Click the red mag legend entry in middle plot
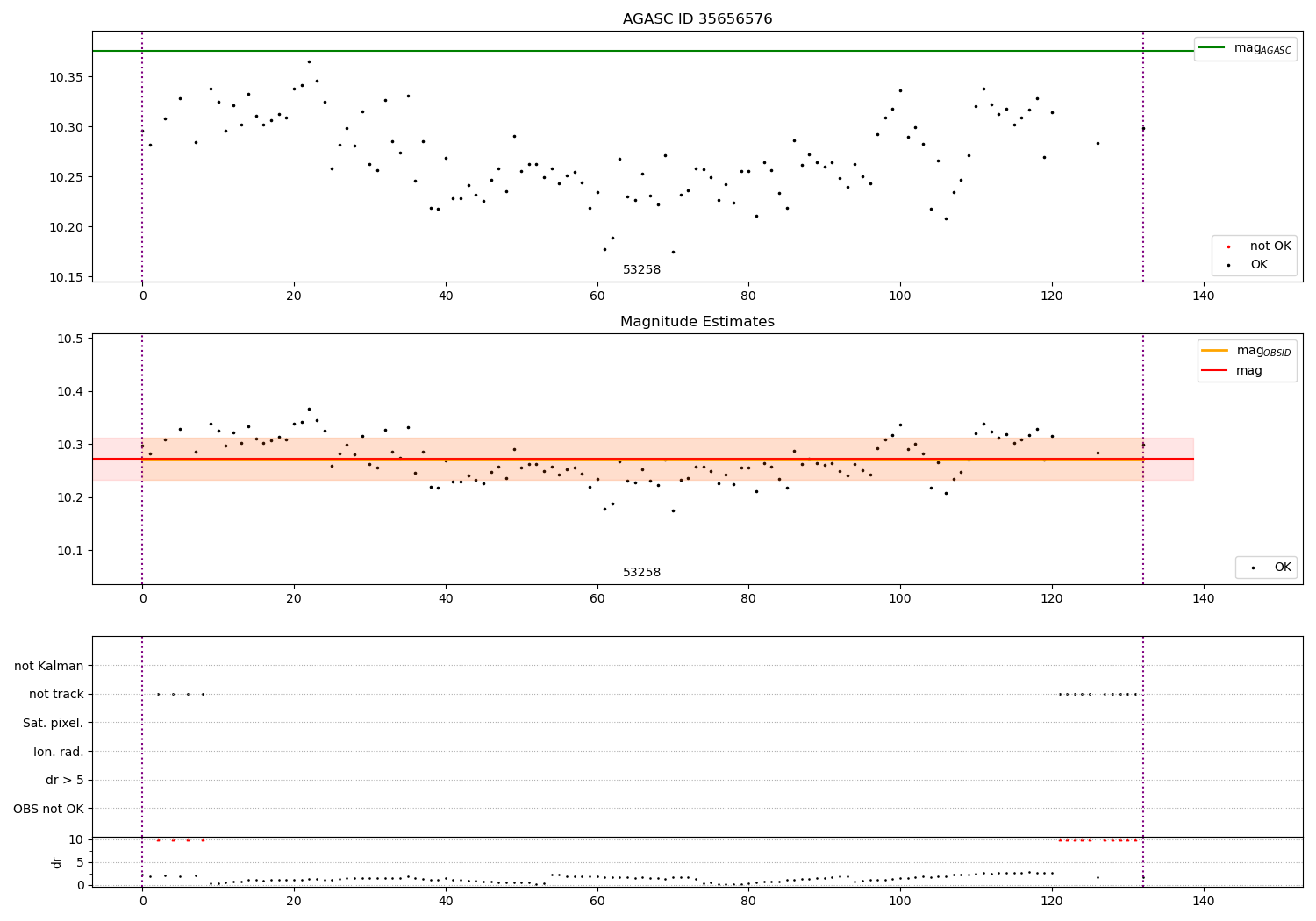This screenshot has width=1316, height=921. click(x=1232, y=371)
